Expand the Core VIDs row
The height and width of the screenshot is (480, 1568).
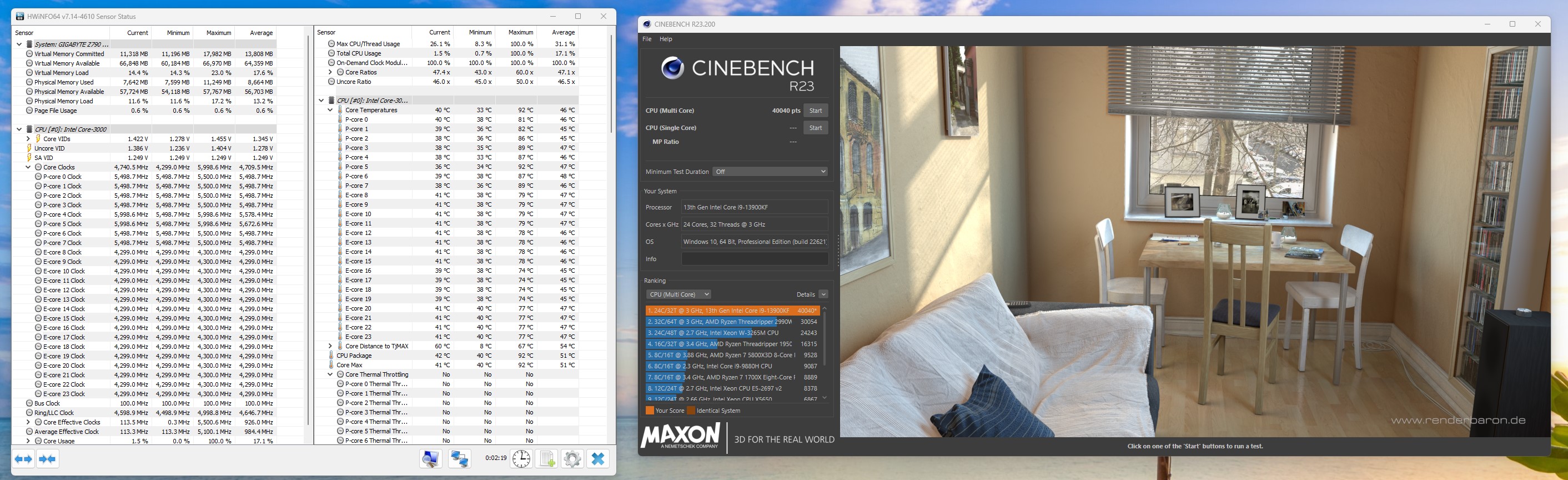[x=28, y=139]
